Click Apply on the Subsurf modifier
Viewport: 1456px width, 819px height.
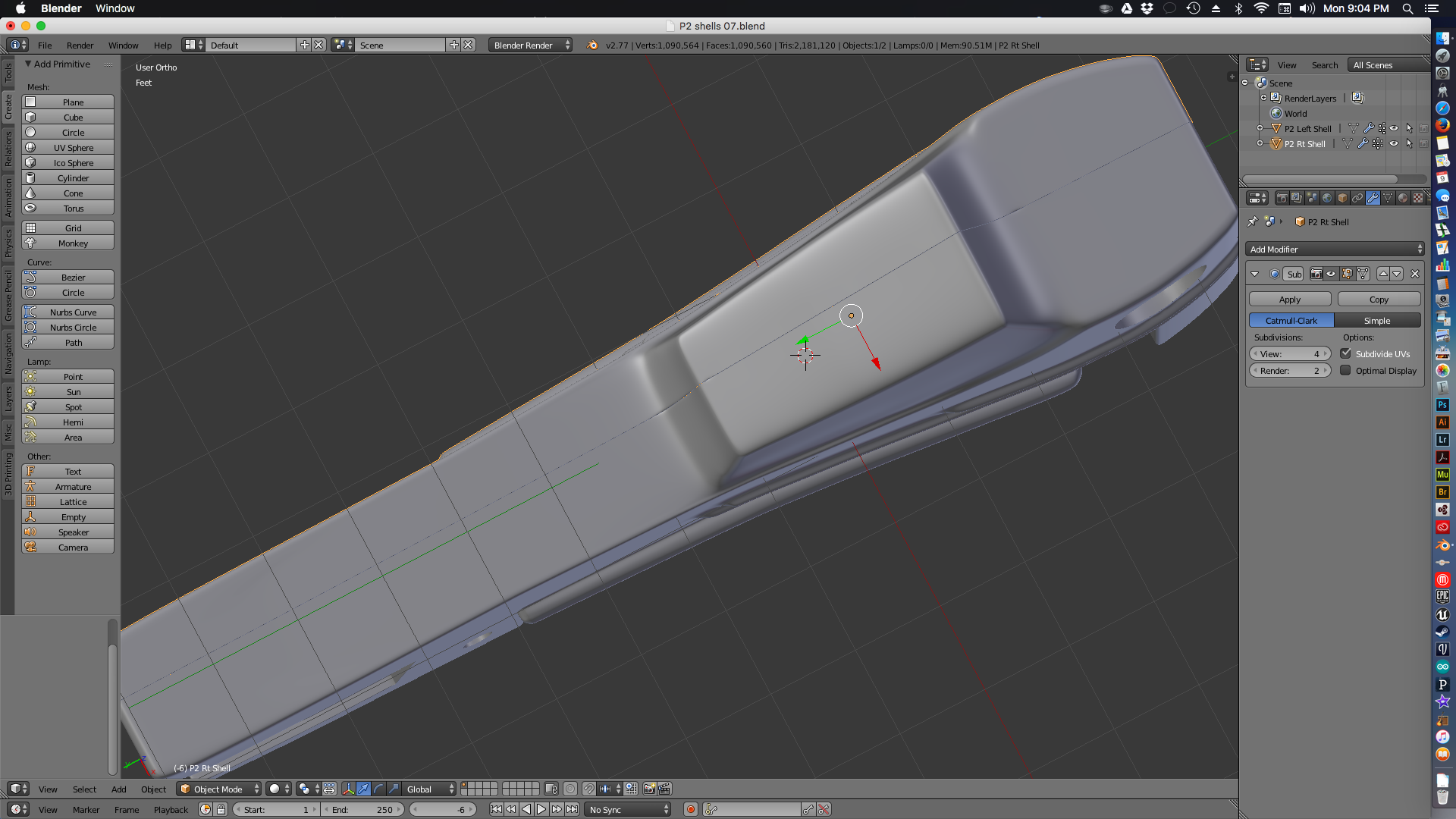pyautogui.click(x=1290, y=300)
